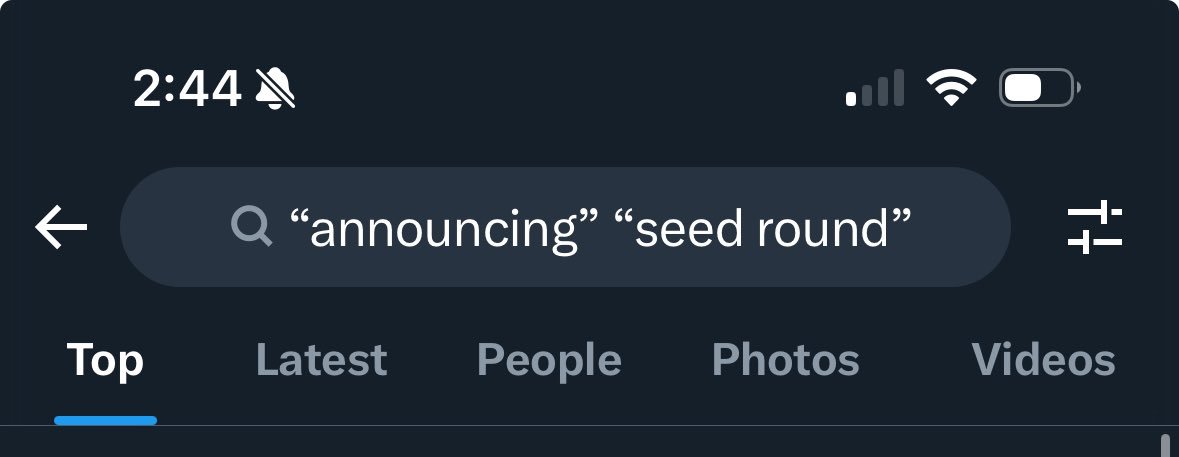
Task: Select the Top results tab
Action: tap(105, 359)
